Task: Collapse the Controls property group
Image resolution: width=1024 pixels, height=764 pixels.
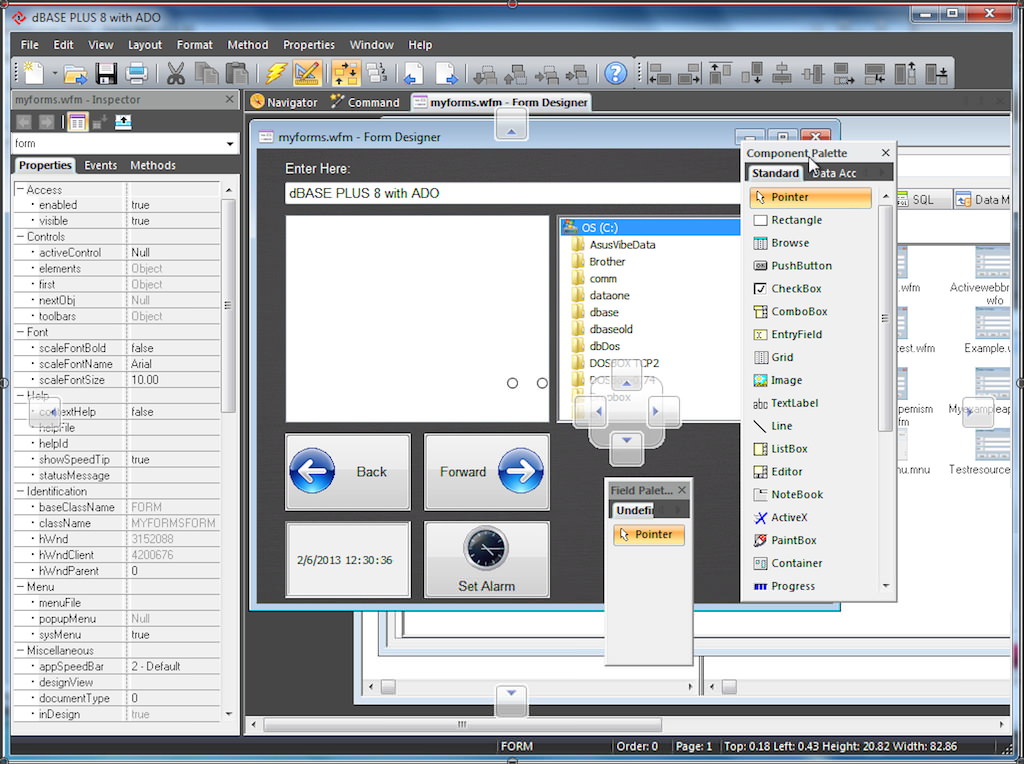Action: (x=20, y=236)
